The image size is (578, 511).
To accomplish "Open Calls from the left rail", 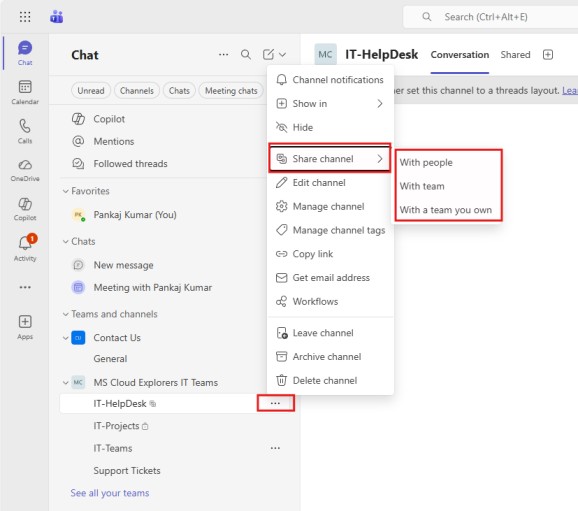I will pos(25,131).
